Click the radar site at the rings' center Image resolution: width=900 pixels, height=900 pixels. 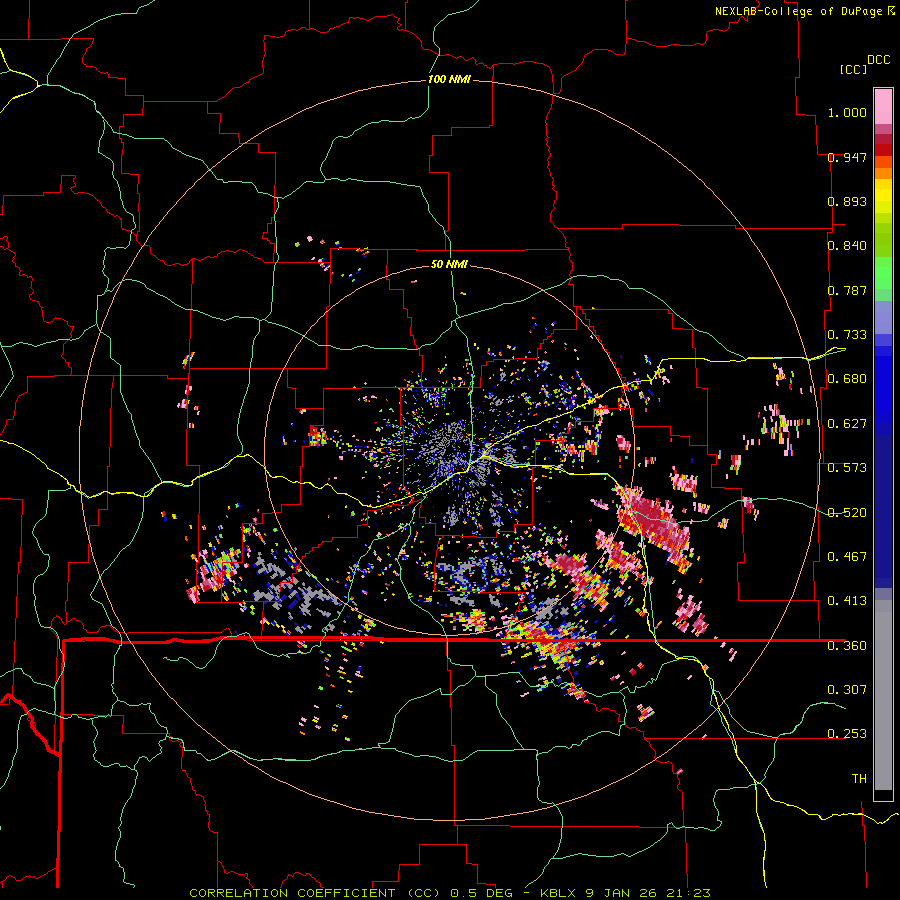pyautogui.click(x=449, y=450)
